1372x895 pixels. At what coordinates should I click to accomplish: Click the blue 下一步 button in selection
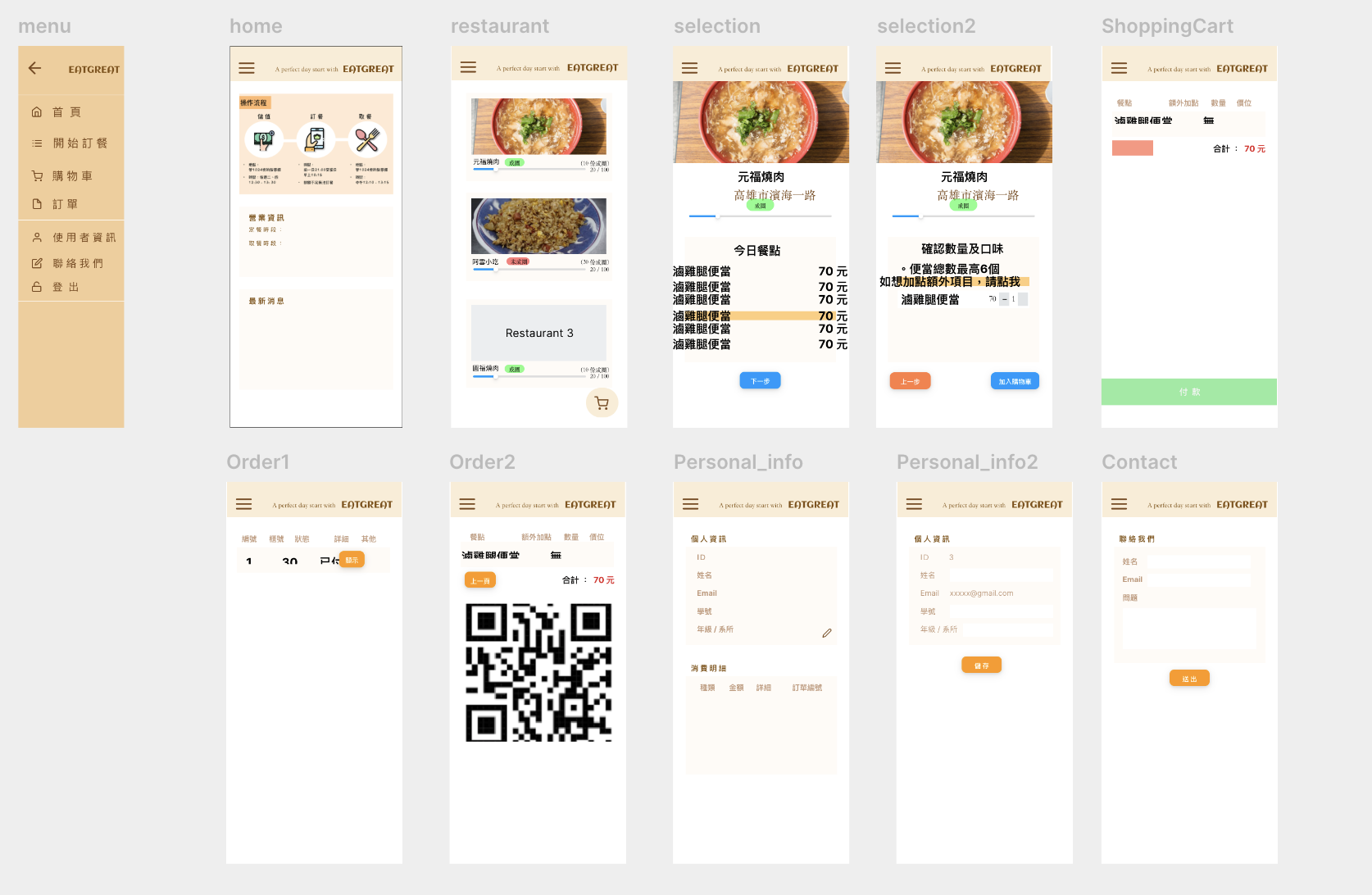point(760,381)
